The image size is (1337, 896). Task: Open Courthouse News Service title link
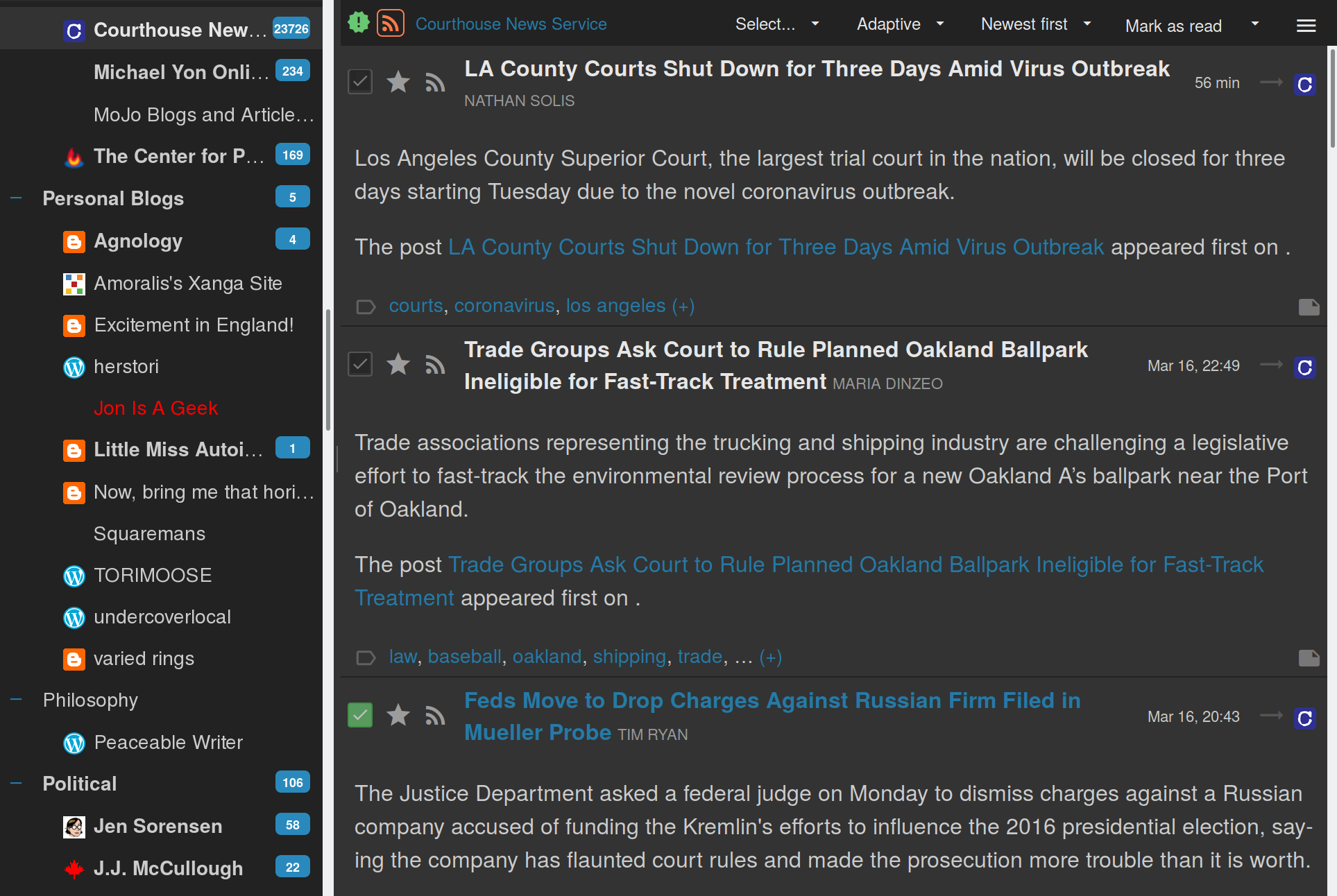pos(511,24)
